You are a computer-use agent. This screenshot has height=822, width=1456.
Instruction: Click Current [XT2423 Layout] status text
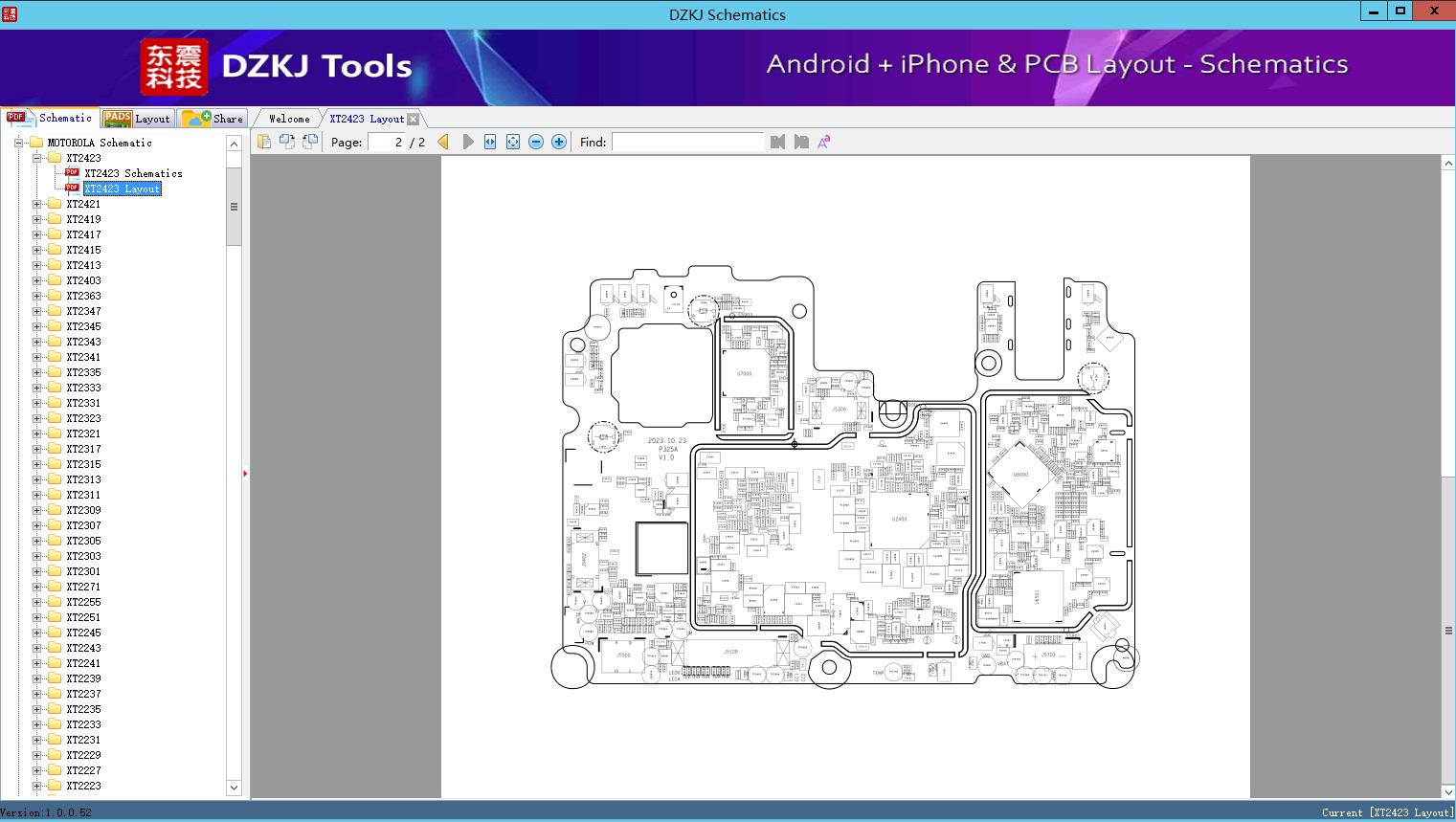pyautogui.click(x=1387, y=812)
